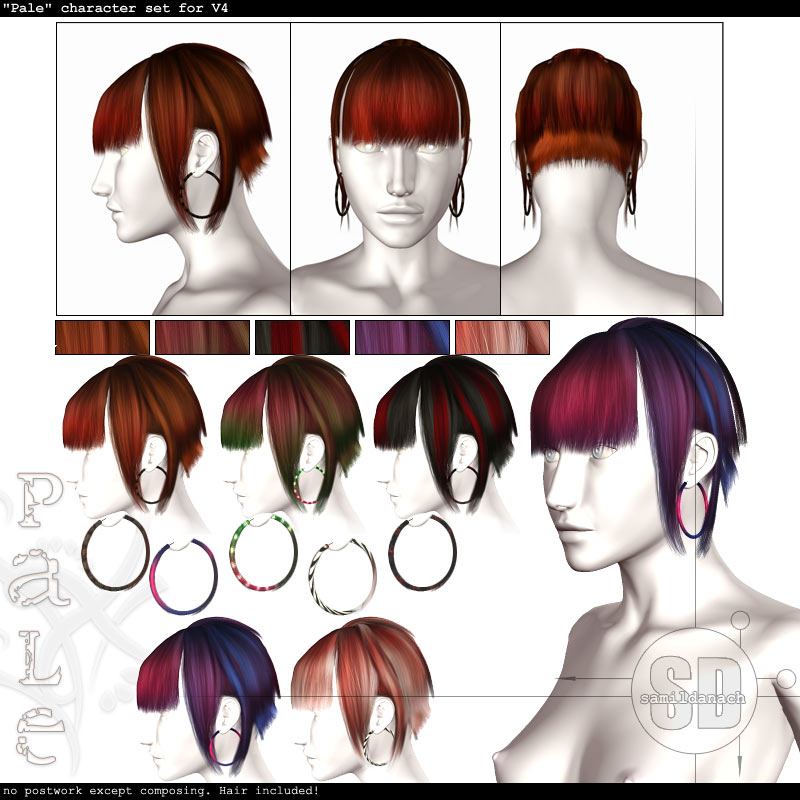The width and height of the screenshot is (800, 800).
Task: Click the "Pale" character set for V4 title
Action: (x=115, y=8)
